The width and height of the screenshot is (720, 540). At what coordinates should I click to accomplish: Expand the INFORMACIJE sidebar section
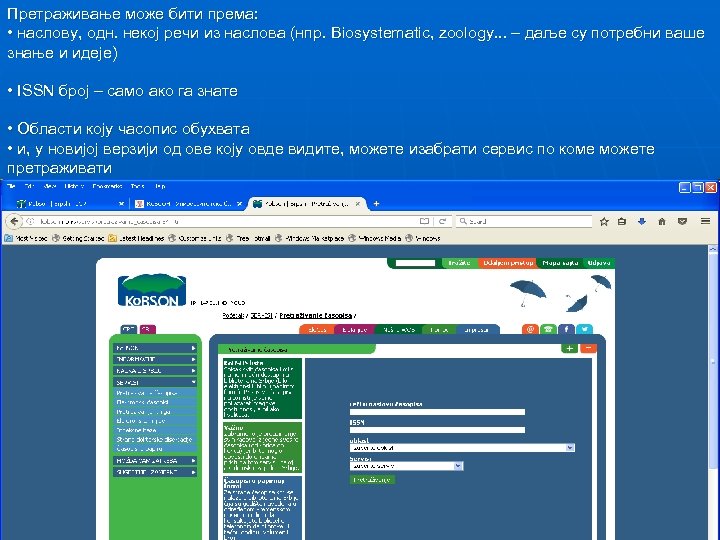tap(155, 359)
